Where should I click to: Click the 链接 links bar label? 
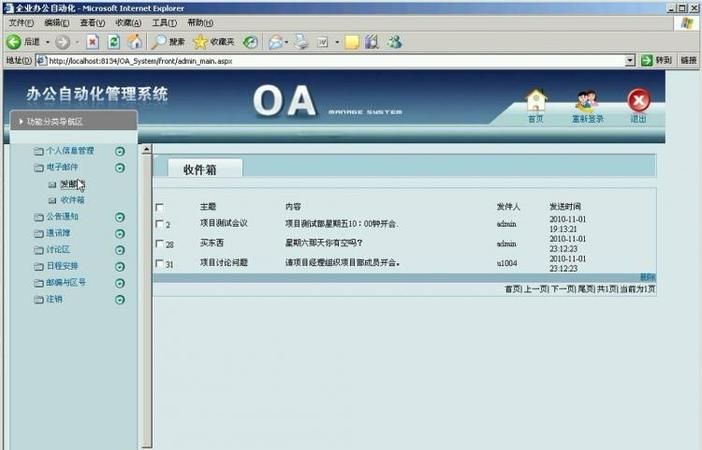[688, 60]
